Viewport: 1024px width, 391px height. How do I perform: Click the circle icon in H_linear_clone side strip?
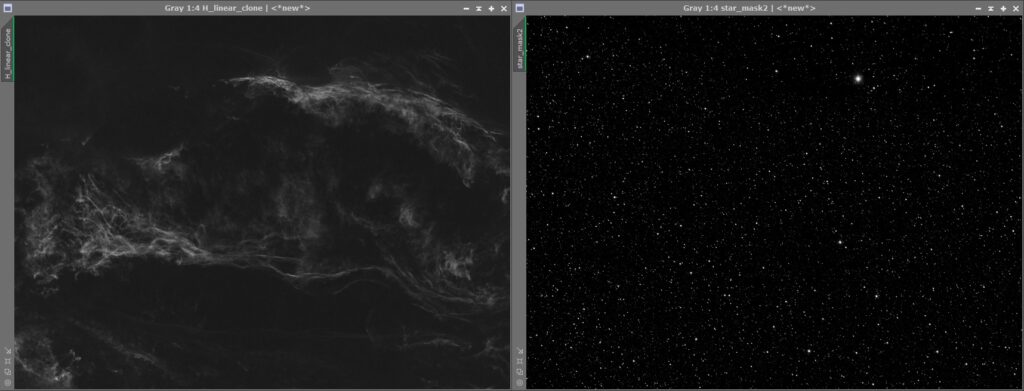[7, 382]
